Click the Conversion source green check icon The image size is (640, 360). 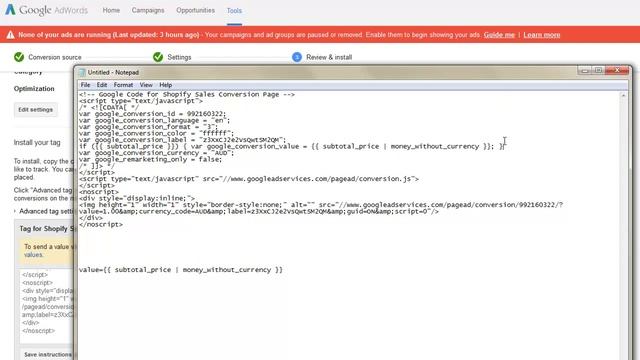click(19, 57)
